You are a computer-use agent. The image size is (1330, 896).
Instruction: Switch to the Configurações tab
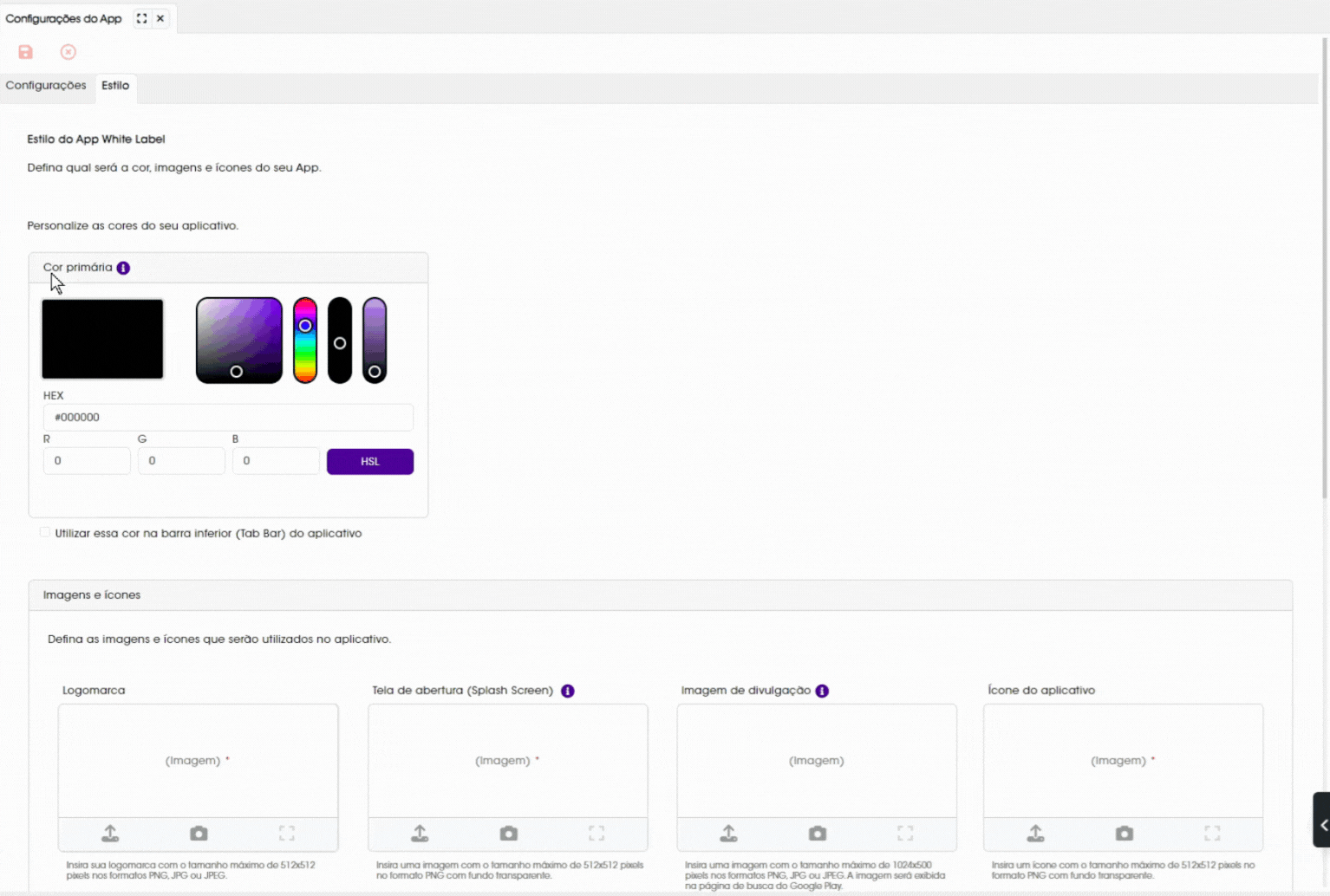46,85
